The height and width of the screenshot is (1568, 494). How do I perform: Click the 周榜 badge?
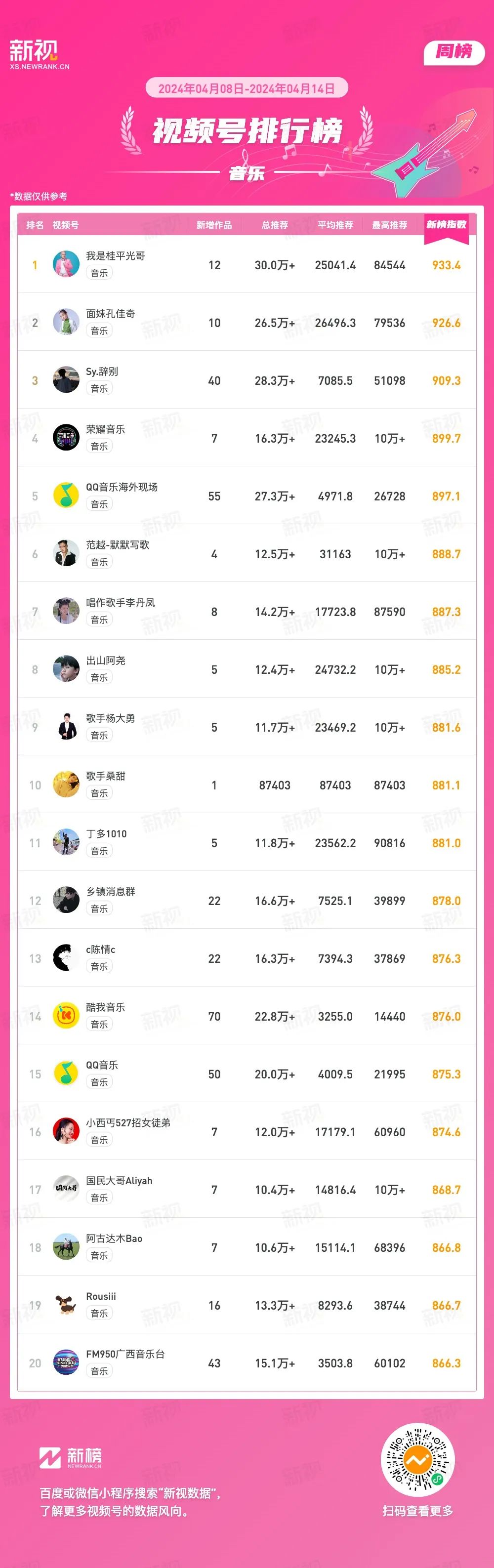pyautogui.click(x=454, y=53)
